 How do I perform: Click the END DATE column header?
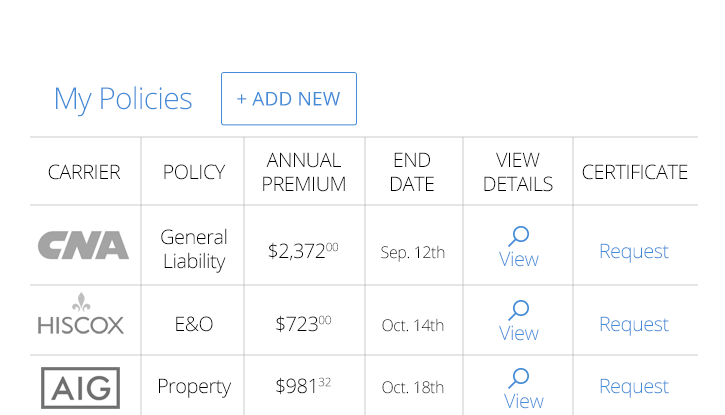(412, 172)
